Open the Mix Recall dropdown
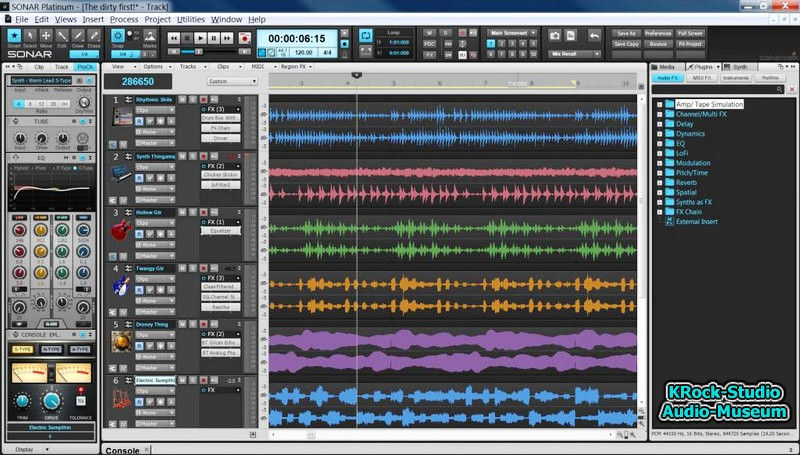The width and height of the screenshot is (800, 455). coord(575,54)
